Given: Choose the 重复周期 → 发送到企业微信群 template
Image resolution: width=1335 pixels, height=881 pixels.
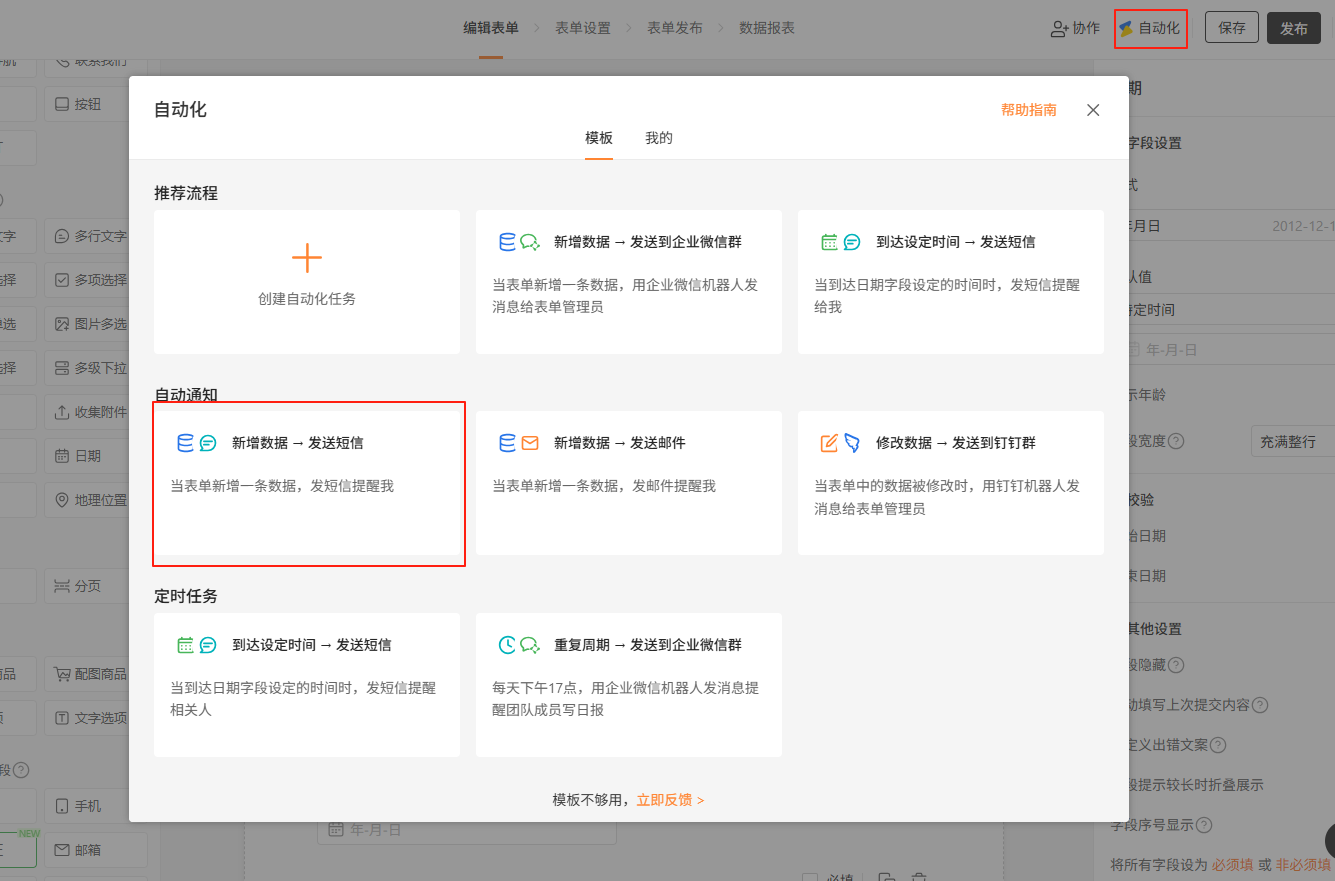Looking at the screenshot, I should pyautogui.click(x=629, y=685).
